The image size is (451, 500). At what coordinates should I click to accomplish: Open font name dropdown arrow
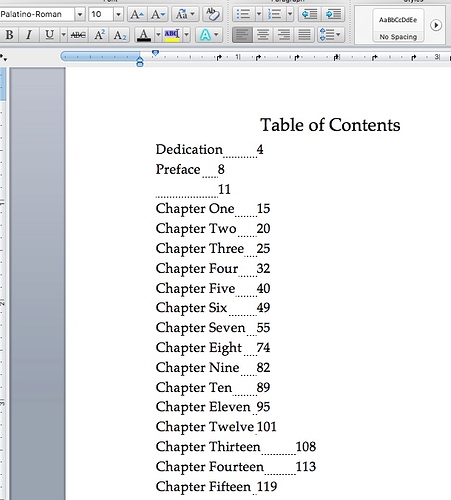(x=80, y=14)
